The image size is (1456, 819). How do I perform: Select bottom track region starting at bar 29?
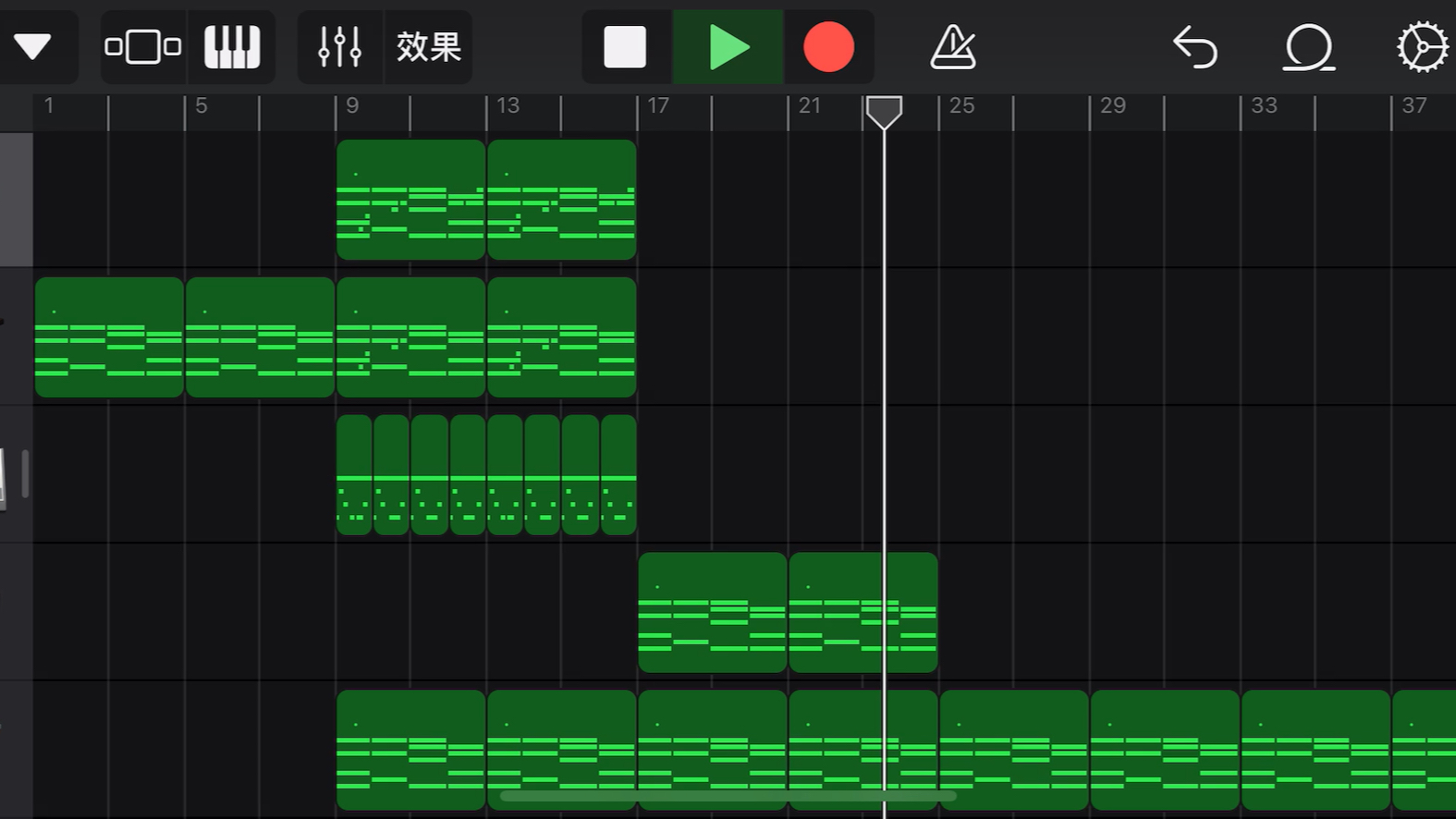(1165, 751)
